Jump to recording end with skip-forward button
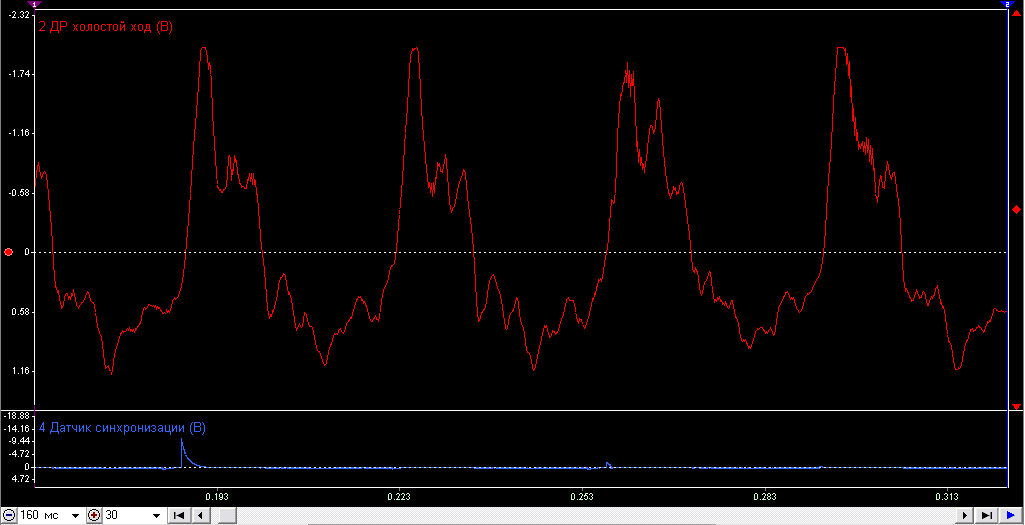 [x=987, y=516]
